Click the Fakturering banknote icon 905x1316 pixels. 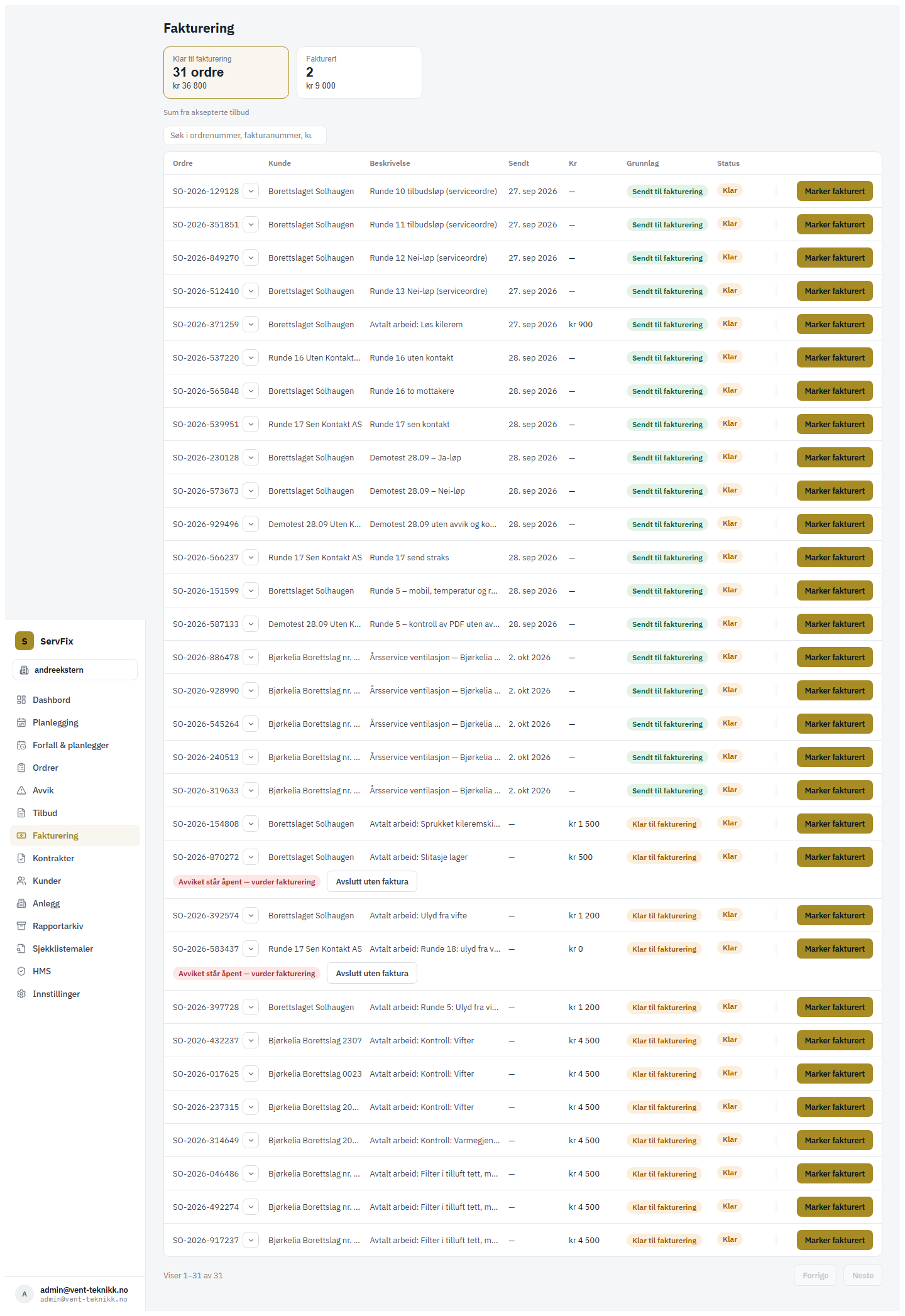tap(21, 835)
